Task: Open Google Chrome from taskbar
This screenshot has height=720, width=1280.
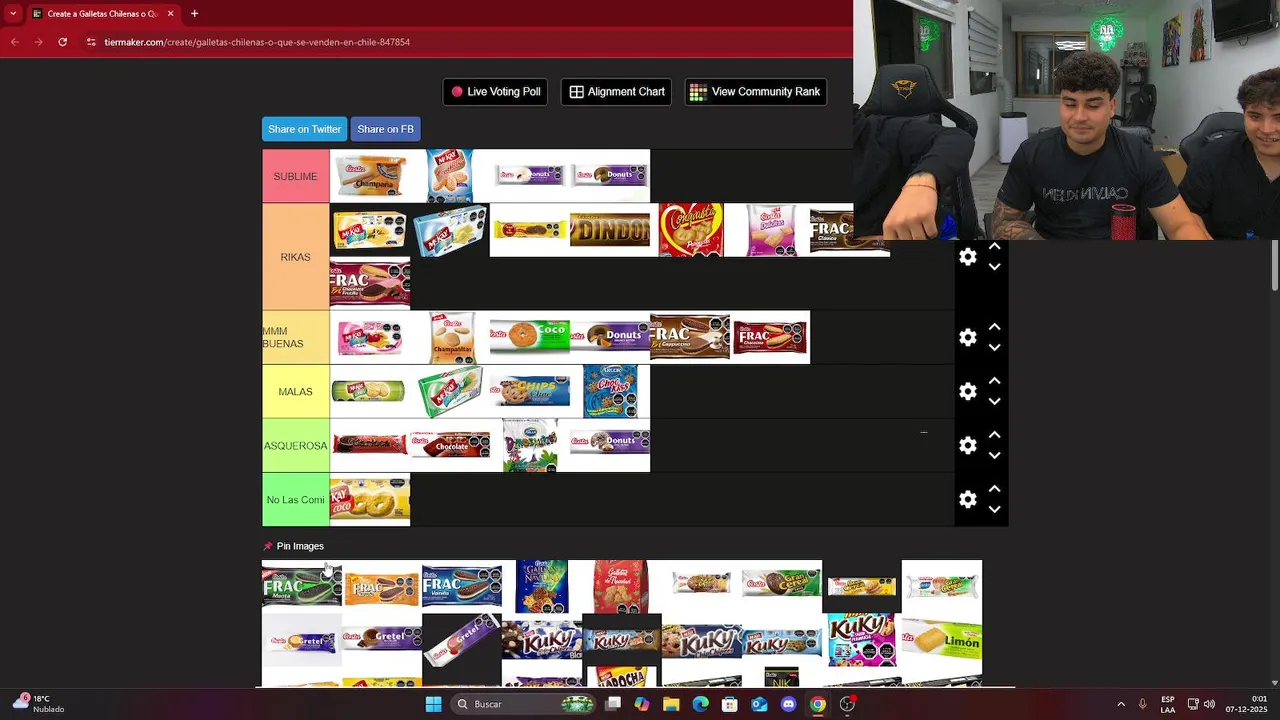Action: pos(818,704)
